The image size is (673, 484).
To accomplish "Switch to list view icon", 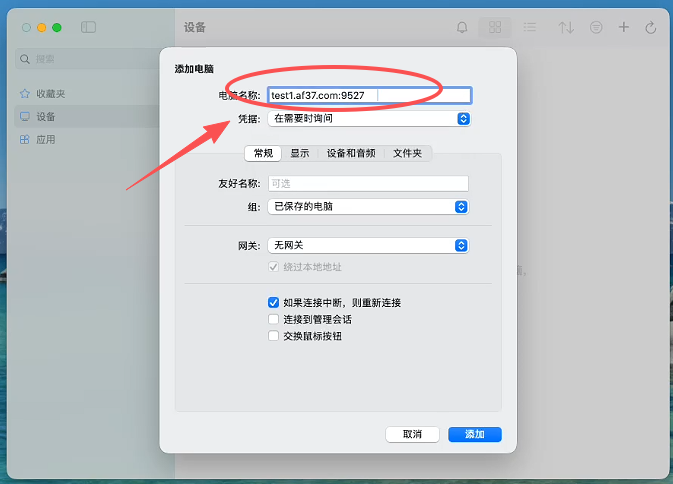I will (530, 28).
